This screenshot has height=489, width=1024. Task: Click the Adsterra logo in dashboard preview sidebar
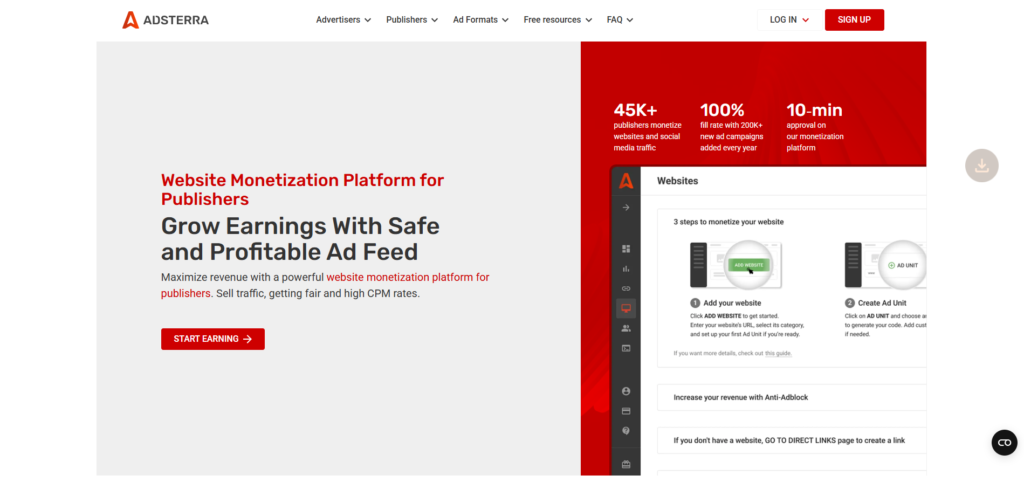point(626,181)
